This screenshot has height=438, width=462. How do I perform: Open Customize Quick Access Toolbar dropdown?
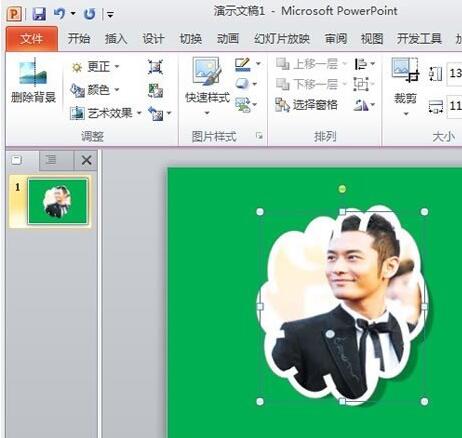click(x=110, y=14)
